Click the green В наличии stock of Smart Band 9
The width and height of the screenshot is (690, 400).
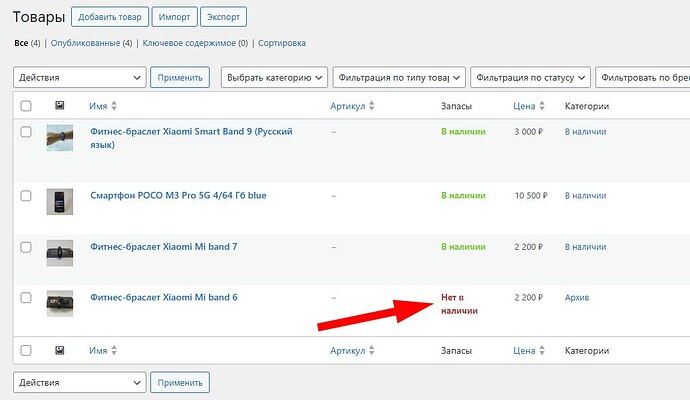pos(463,132)
